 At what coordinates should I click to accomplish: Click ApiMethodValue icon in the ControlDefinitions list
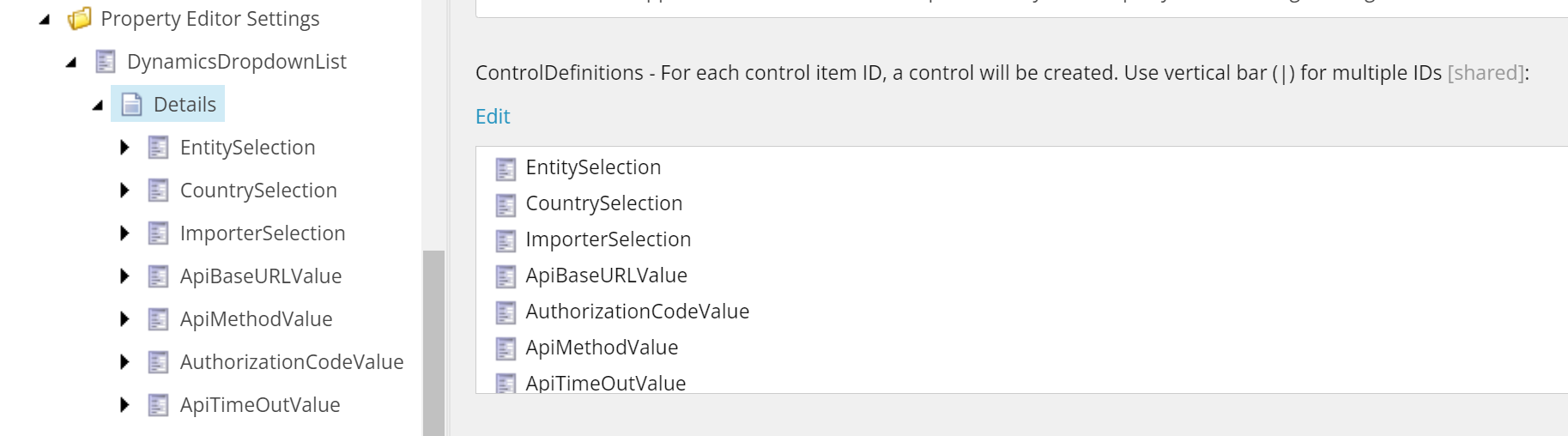click(x=506, y=348)
